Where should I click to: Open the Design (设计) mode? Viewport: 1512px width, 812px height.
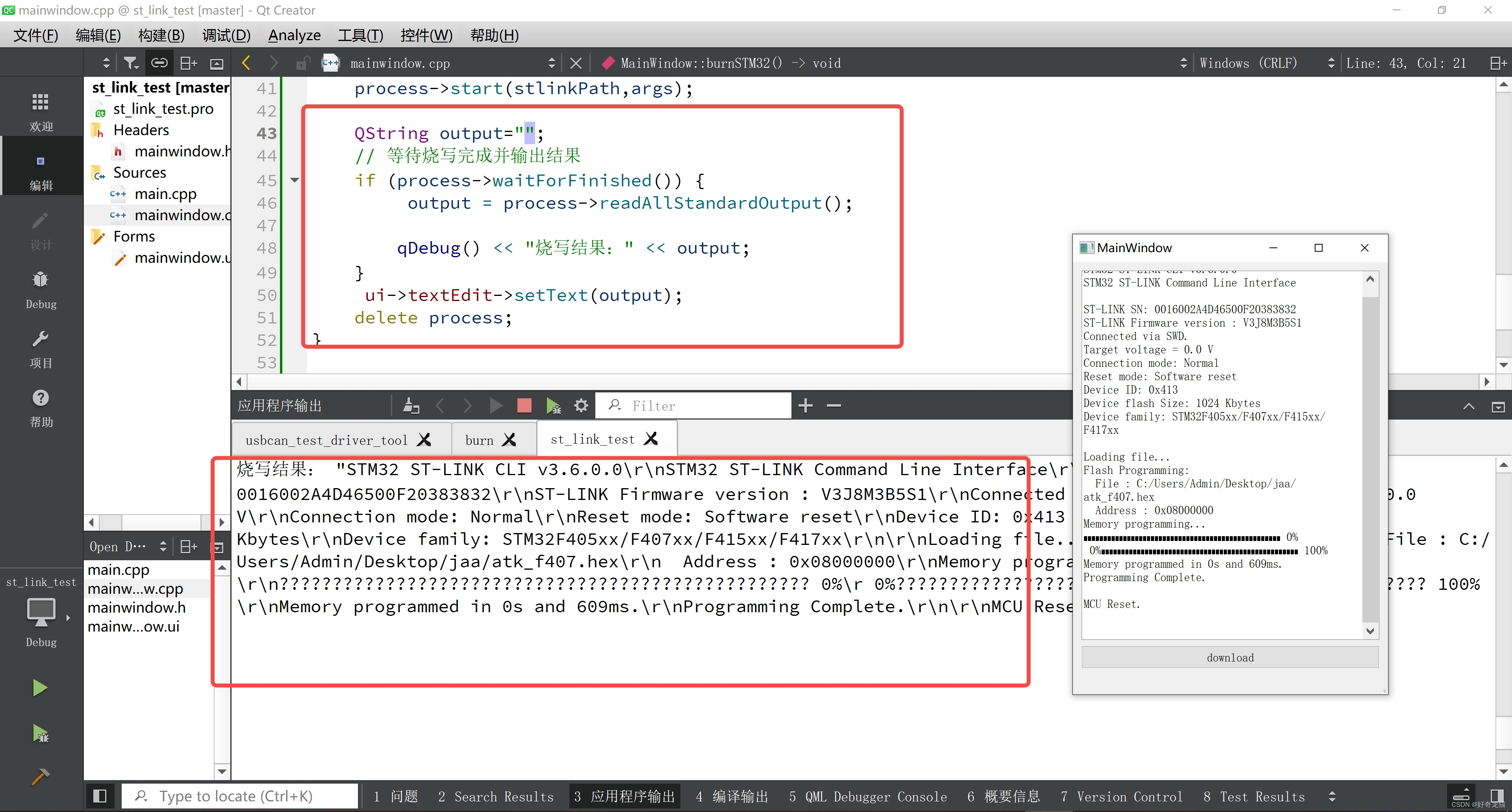click(41, 230)
